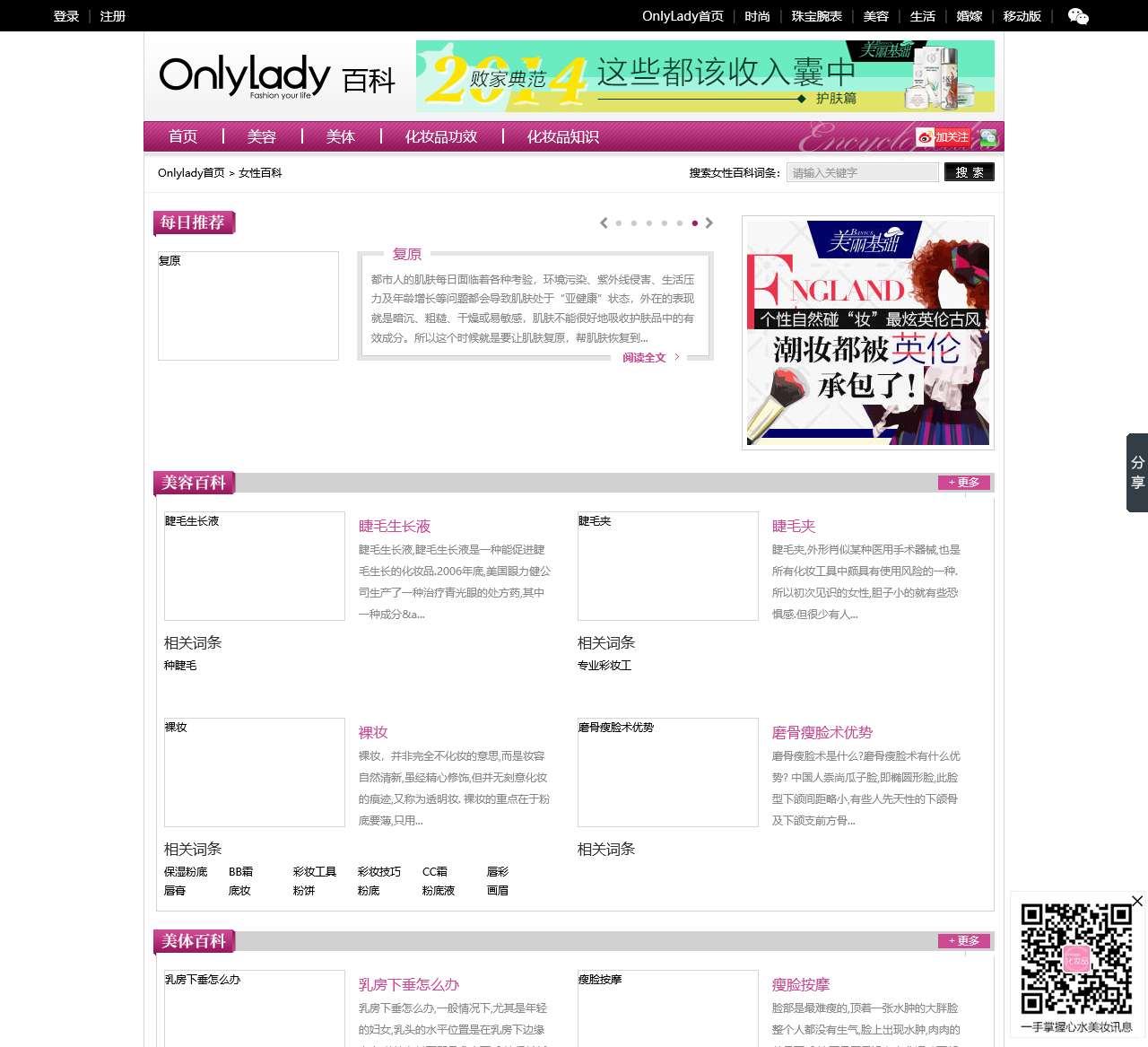Click CC霜 related term

click(435, 872)
